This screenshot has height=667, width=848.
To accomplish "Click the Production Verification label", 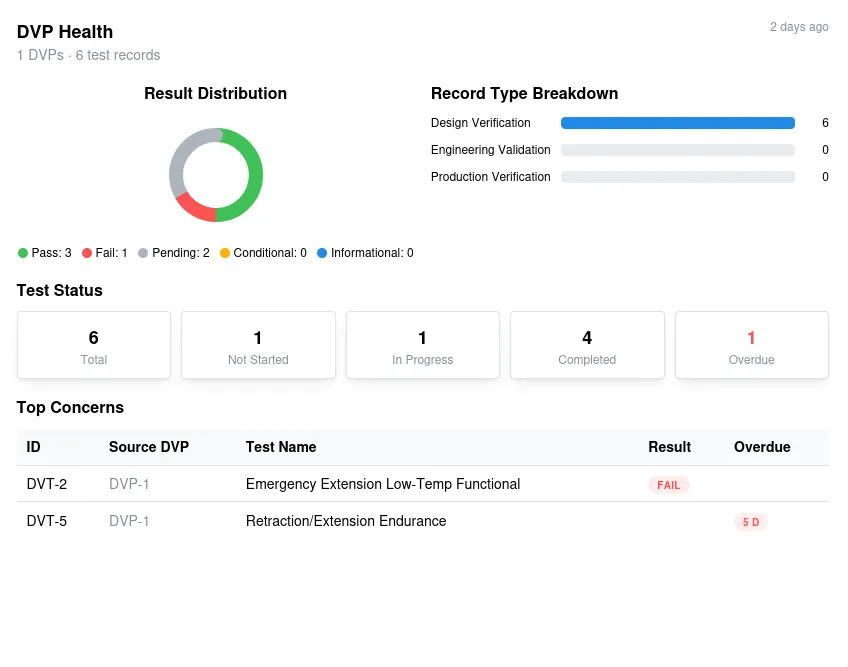I will (x=491, y=177).
